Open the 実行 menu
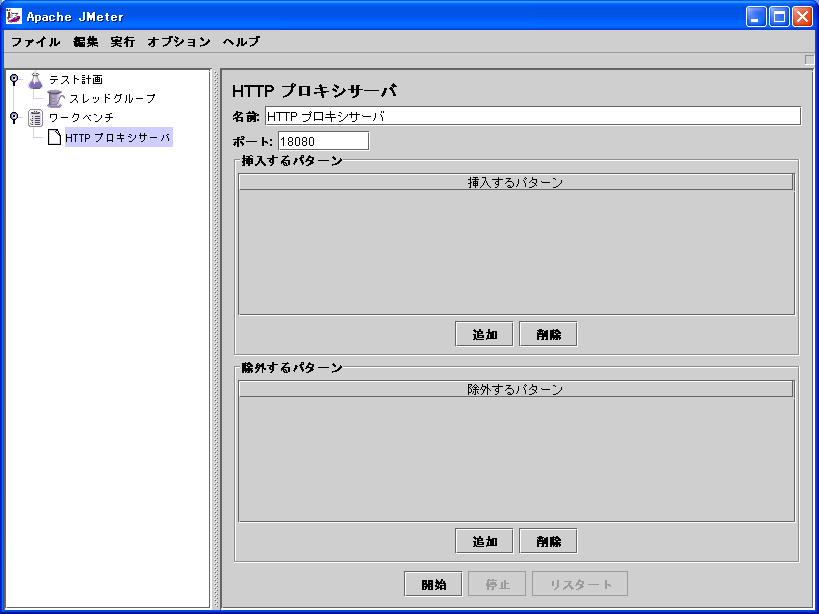This screenshot has height=614, width=819. point(123,42)
